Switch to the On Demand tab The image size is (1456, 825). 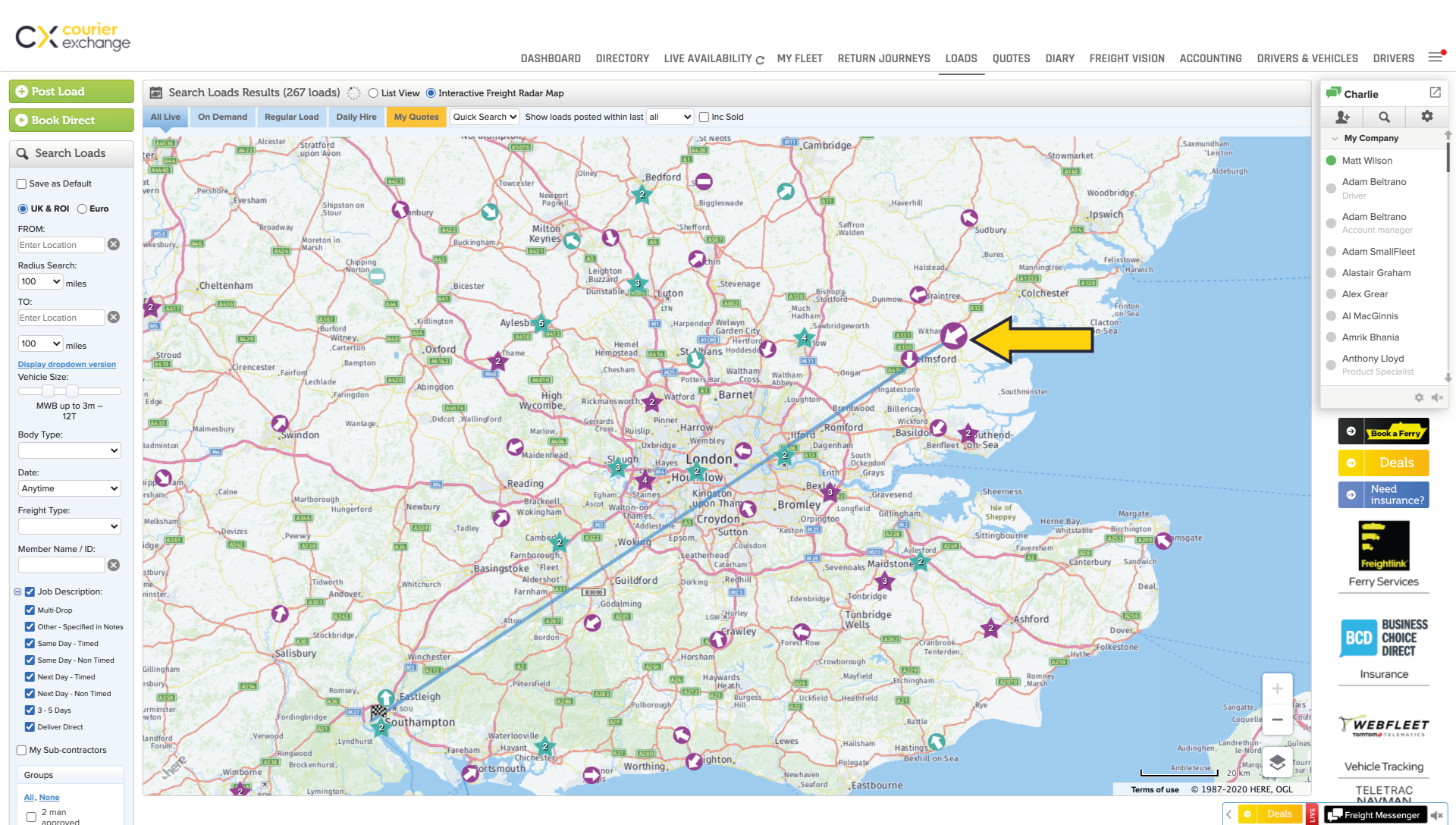222,117
